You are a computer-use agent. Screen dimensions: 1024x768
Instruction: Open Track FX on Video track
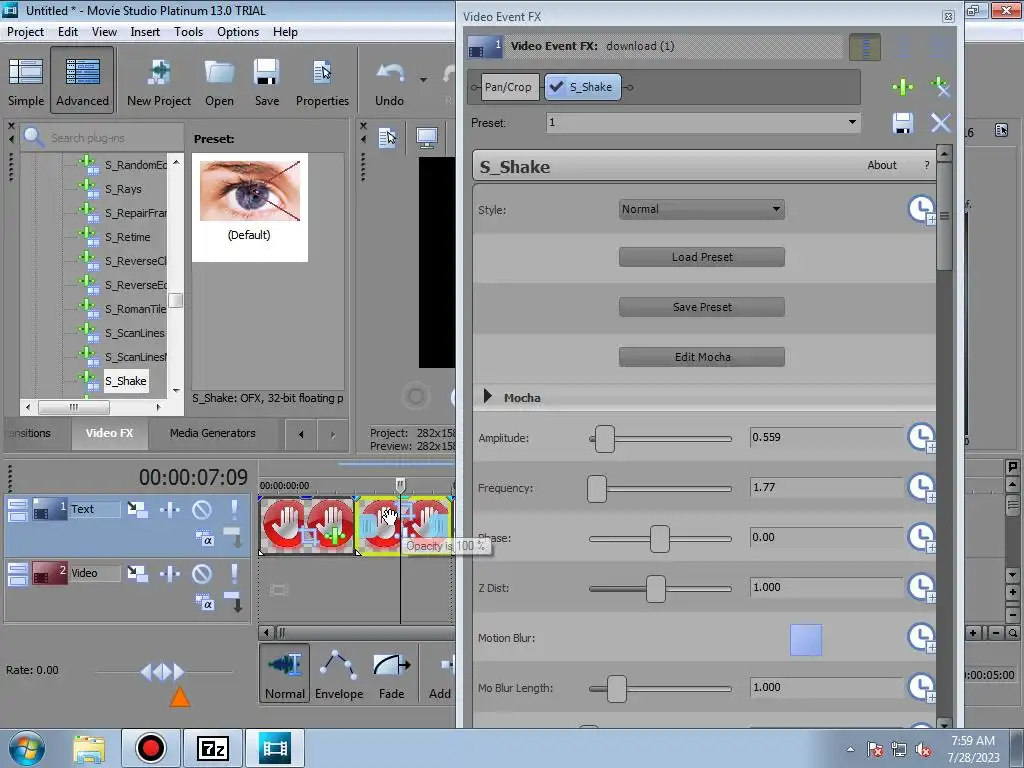coord(170,573)
